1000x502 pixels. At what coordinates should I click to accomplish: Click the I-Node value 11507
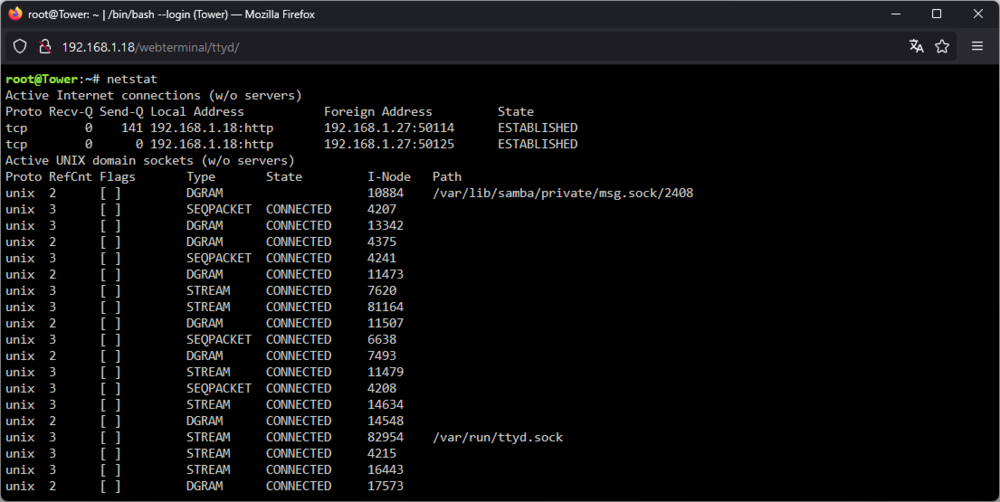coord(385,323)
